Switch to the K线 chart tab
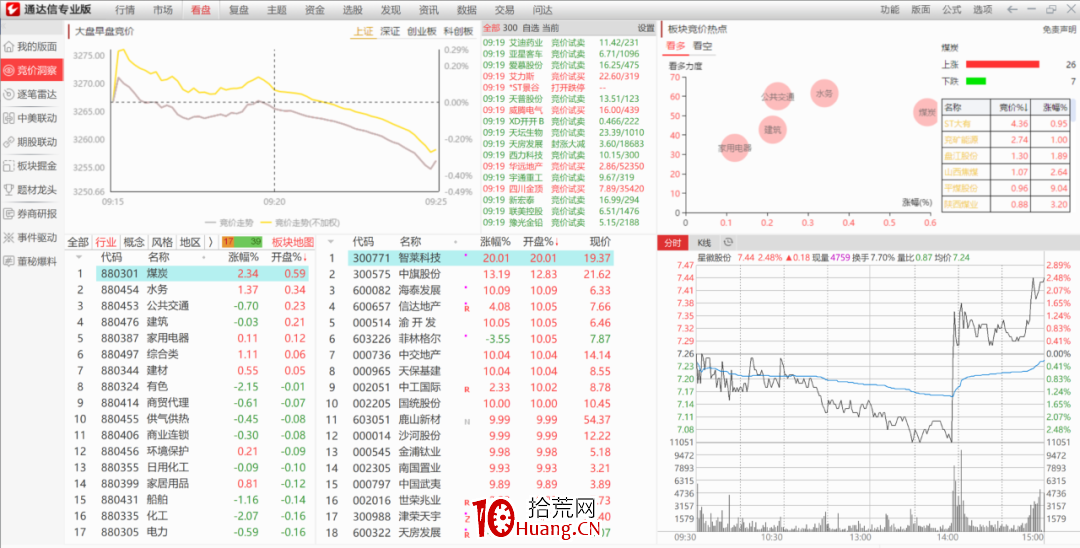Image resolution: width=1080 pixels, height=548 pixels. 704,242
